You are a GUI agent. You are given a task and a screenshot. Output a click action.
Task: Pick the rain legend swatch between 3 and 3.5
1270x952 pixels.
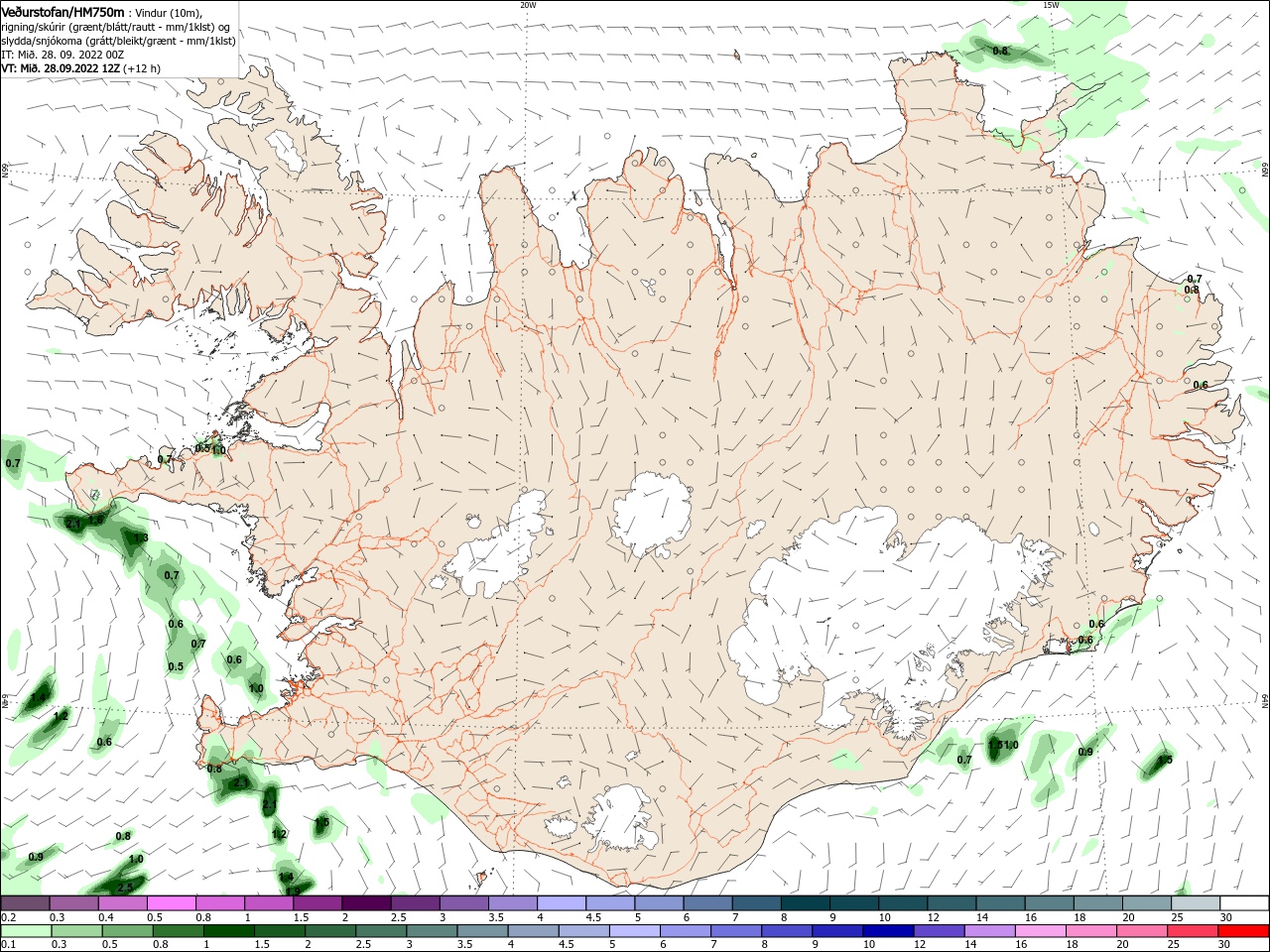pyautogui.click(x=432, y=930)
